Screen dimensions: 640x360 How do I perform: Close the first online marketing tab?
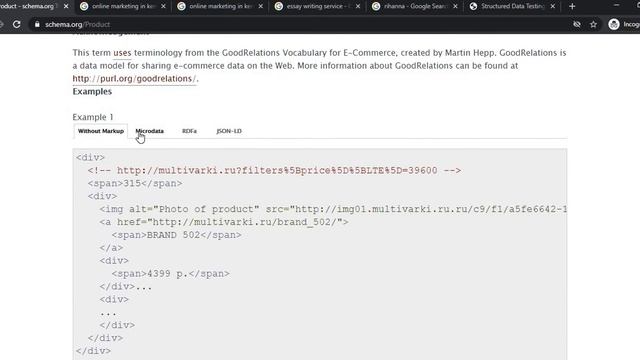pyautogui.click(x=163, y=6)
